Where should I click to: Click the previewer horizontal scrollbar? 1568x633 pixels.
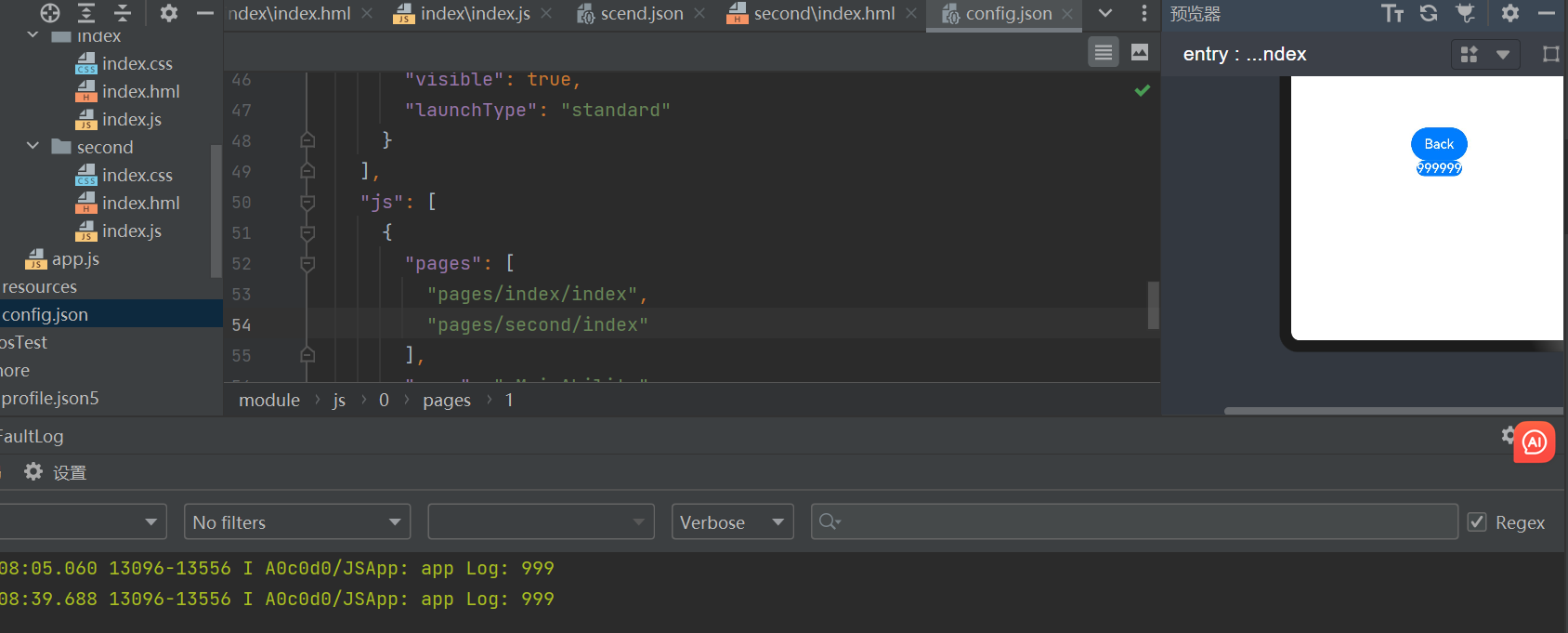(x=1393, y=410)
